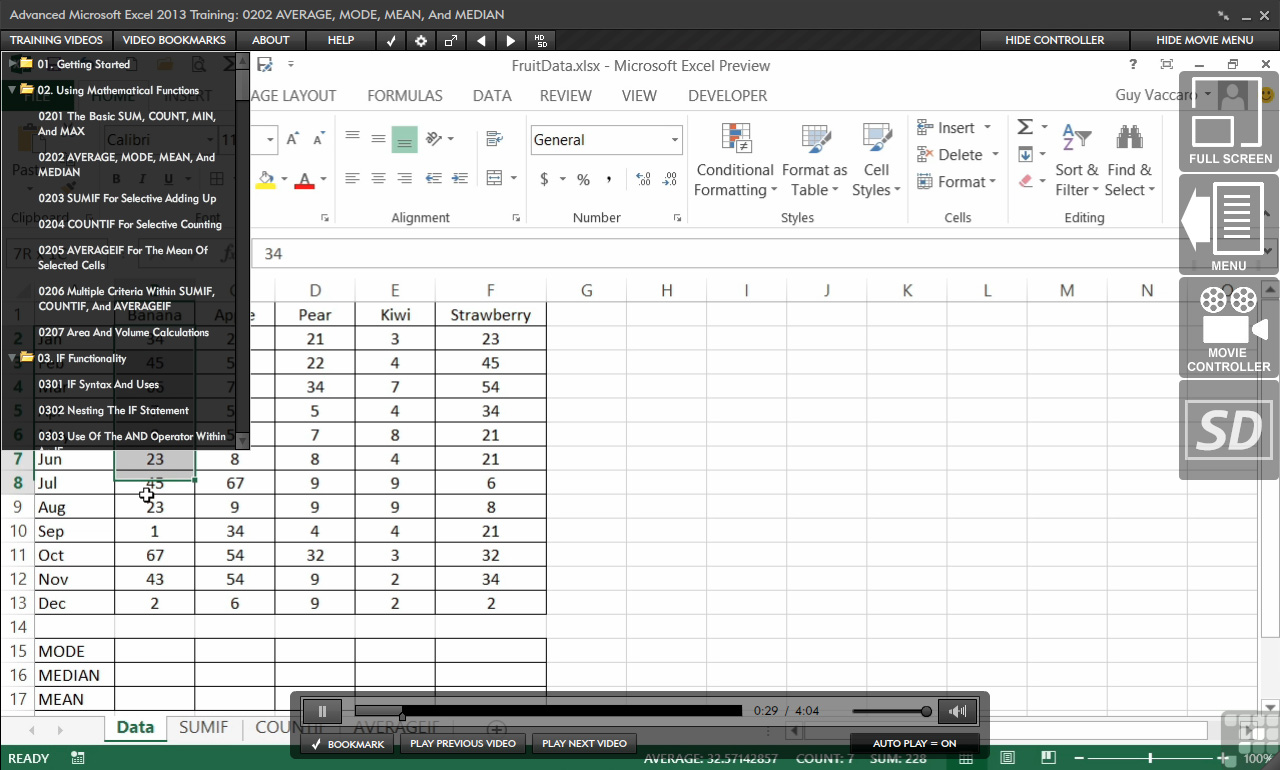Click the Increase Font Size icon
The width and height of the screenshot is (1280, 770).
point(293,140)
